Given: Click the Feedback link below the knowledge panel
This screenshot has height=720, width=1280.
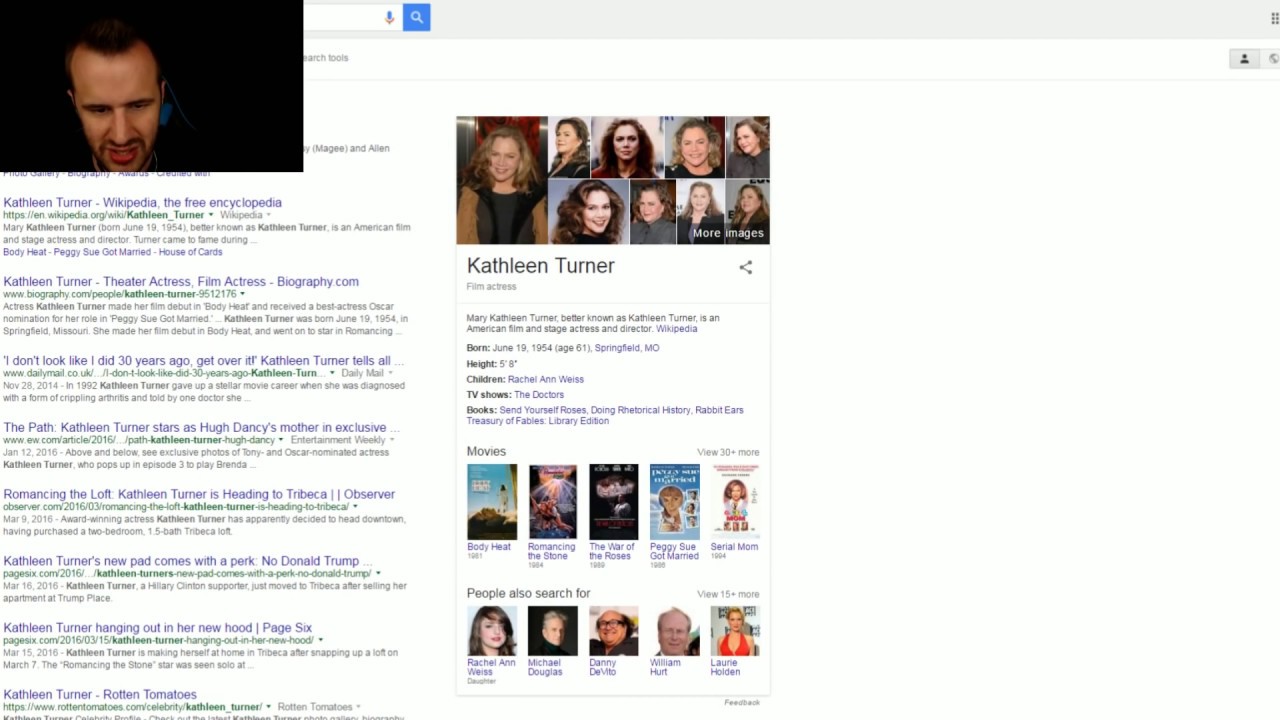Looking at the screenshot, I should pos(742,703).
